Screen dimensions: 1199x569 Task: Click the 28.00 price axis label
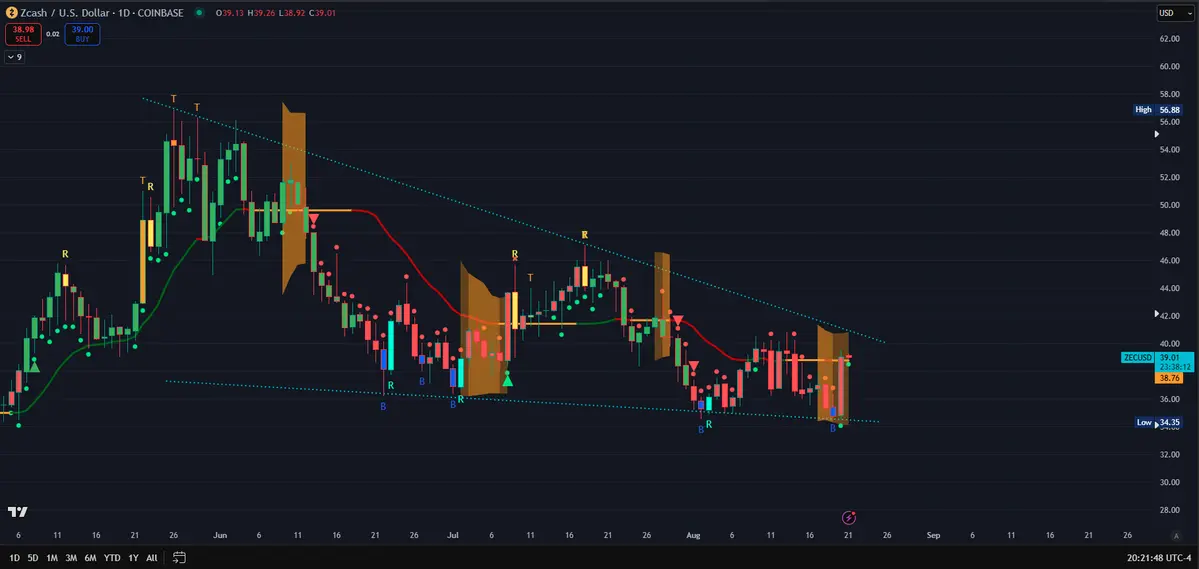point(1168,510)
